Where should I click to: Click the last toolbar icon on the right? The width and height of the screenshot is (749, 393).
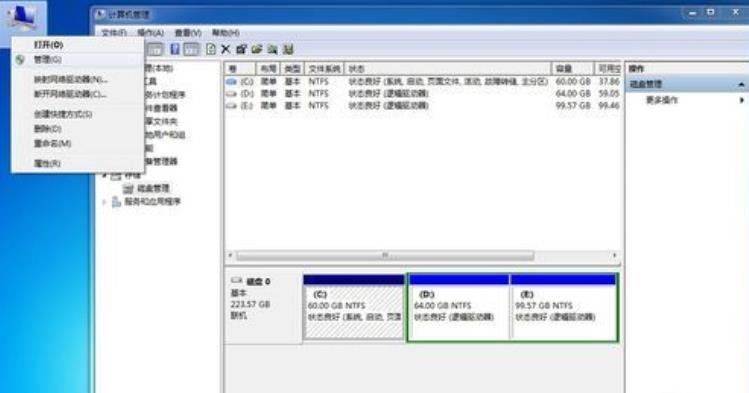288,49
